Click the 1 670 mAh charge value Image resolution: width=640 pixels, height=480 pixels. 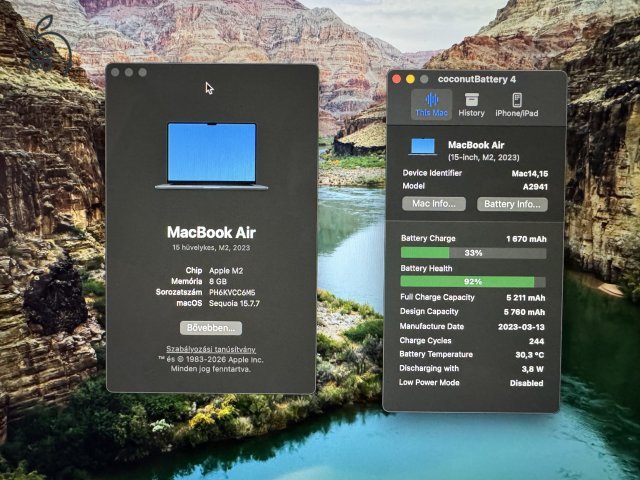pos(526,239)
